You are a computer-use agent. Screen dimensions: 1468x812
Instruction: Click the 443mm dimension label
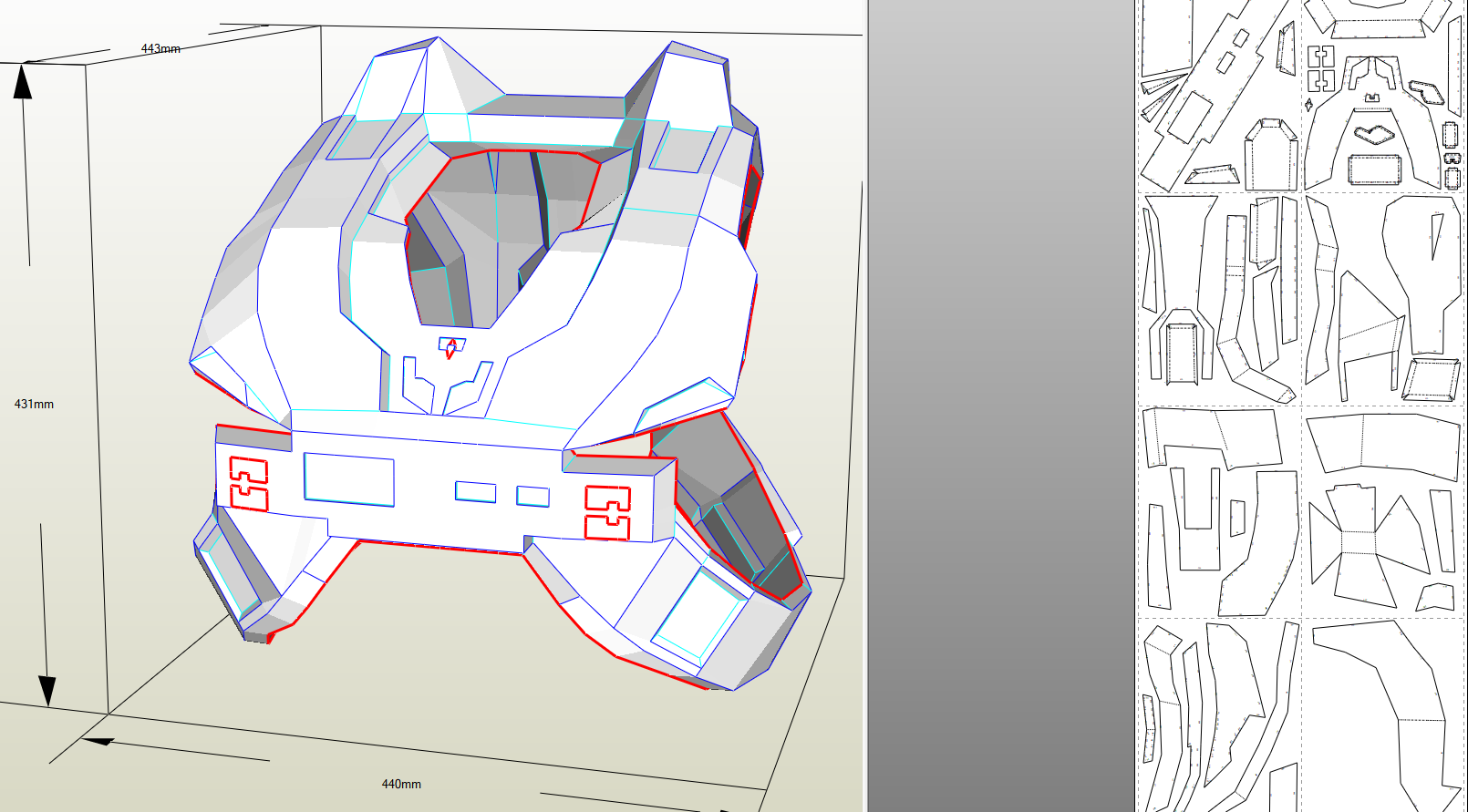(x=160, y=48)
